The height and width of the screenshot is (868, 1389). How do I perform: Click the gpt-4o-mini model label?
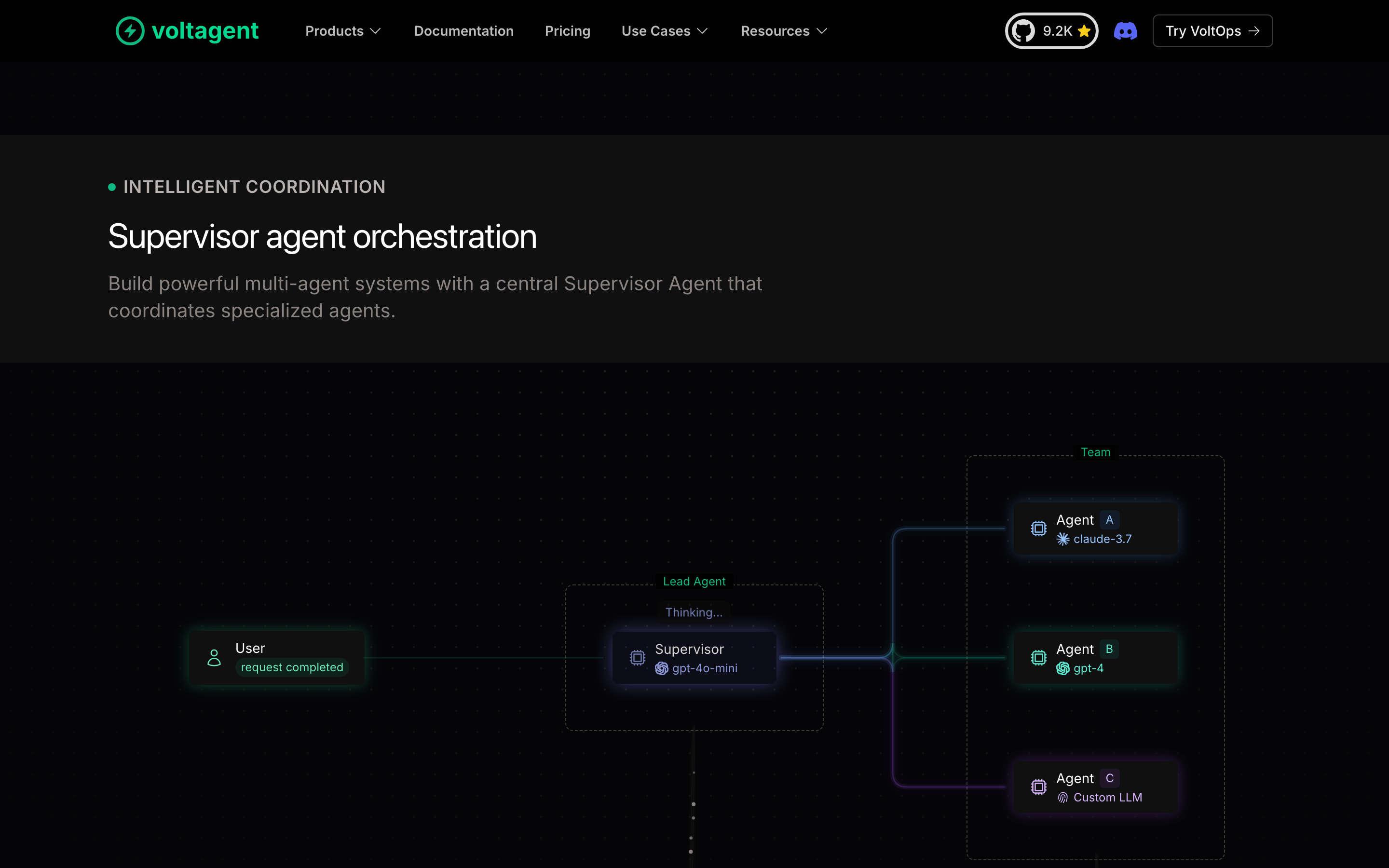[x=704, y=668]
